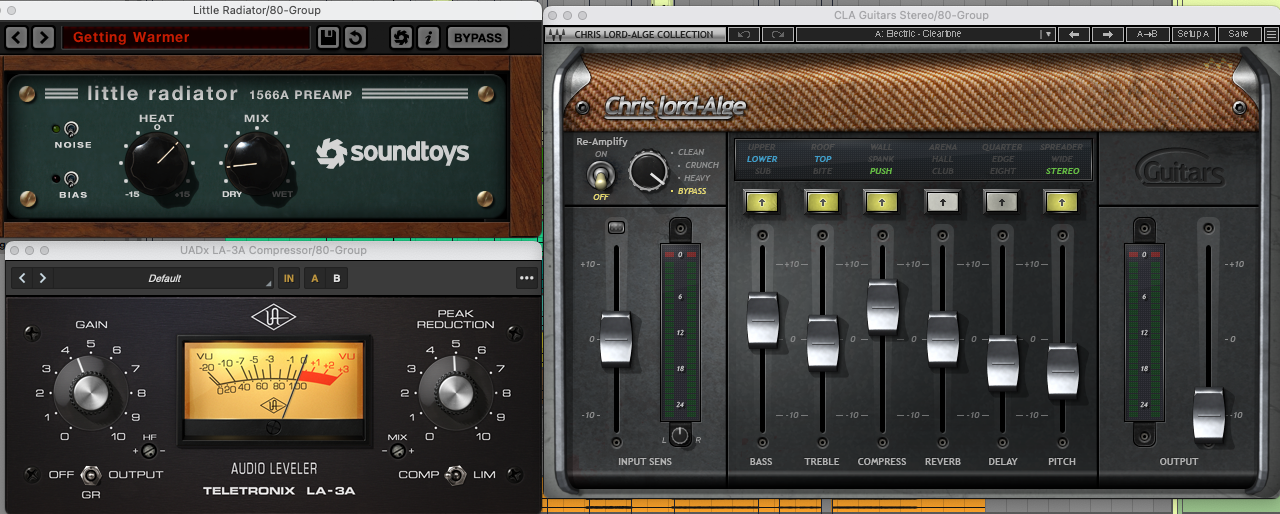Click the A→B copy button in CLA Guitars

[x=1147, y=34]
